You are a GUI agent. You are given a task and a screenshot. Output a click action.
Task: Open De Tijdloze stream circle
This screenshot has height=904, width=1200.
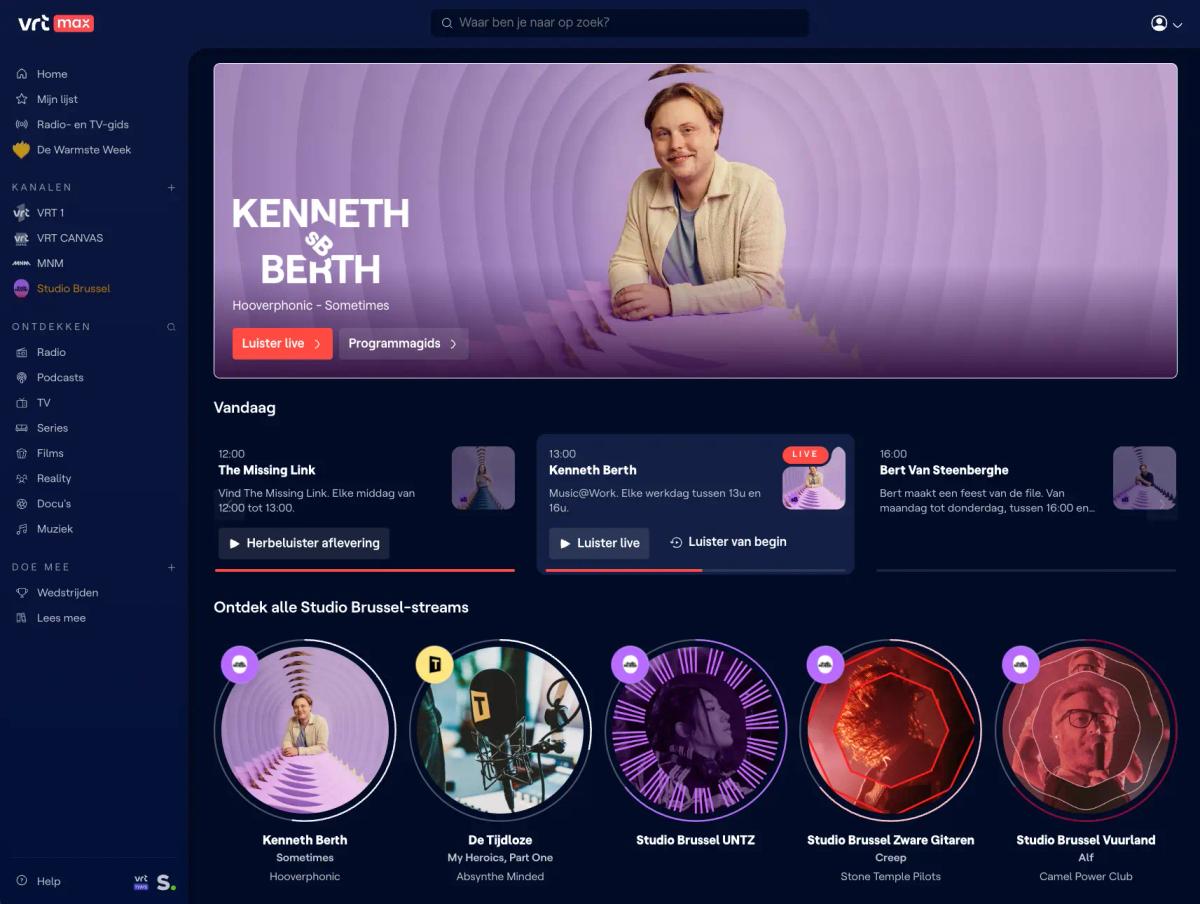point(500,730)
